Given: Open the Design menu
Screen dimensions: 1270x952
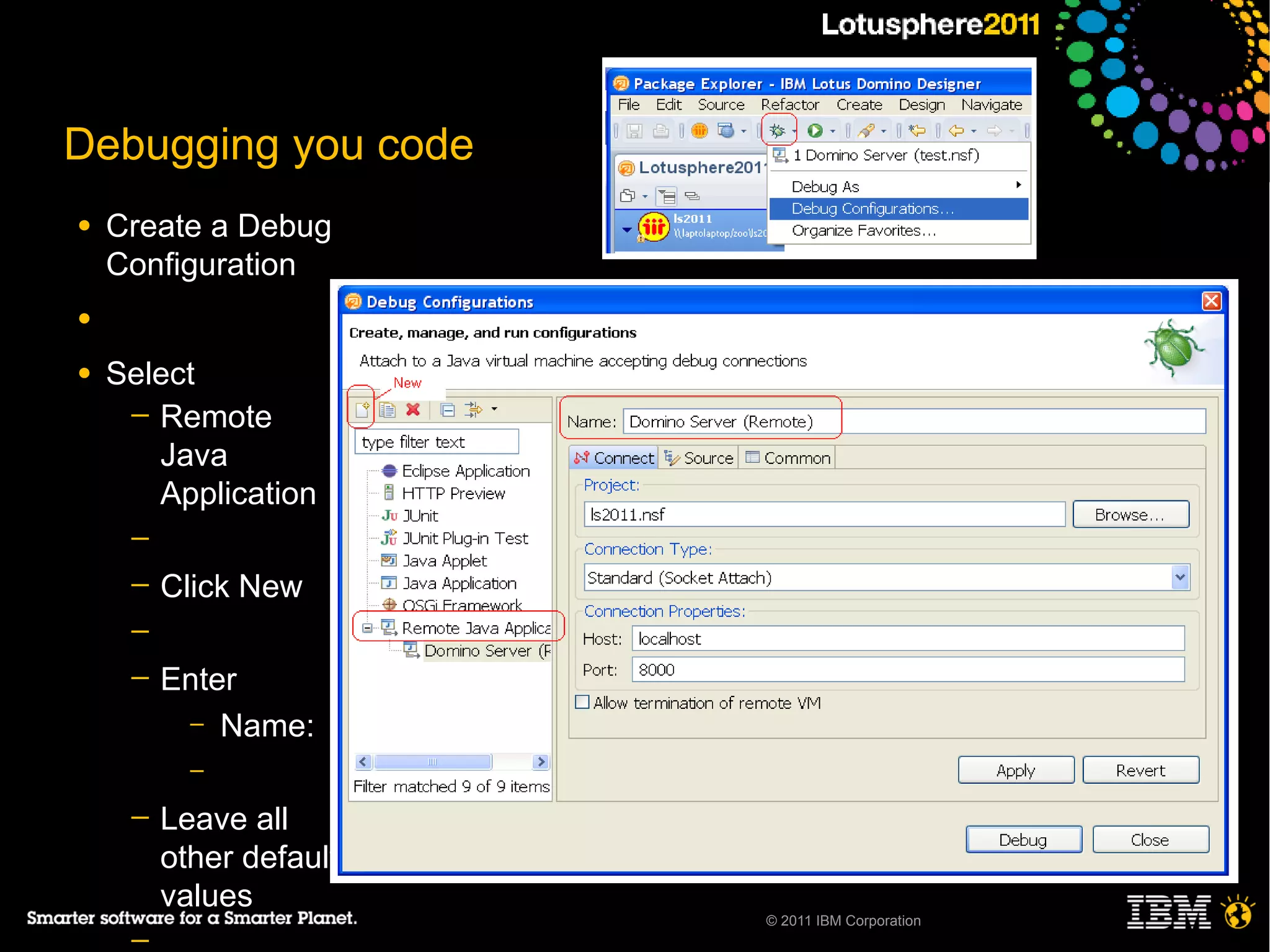Looking at the screenshot, I should [922, 105].
